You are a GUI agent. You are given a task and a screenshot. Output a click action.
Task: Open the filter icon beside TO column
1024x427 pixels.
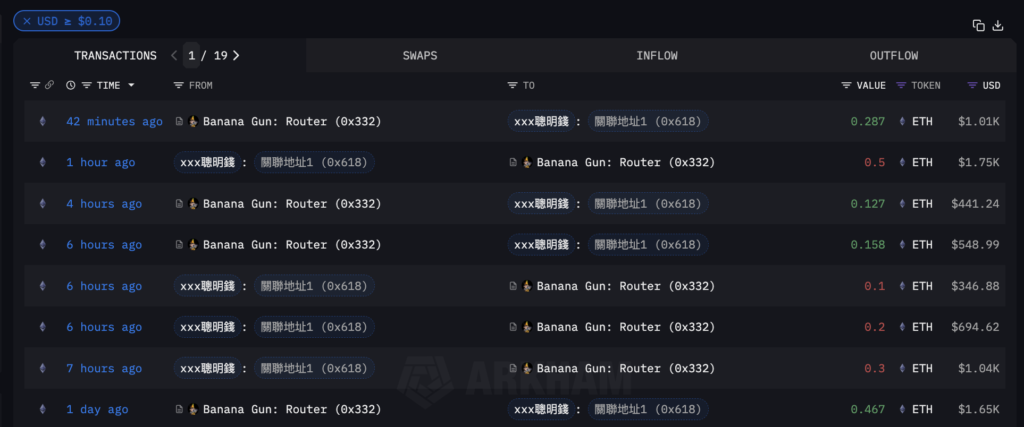(x=512, y=86)
